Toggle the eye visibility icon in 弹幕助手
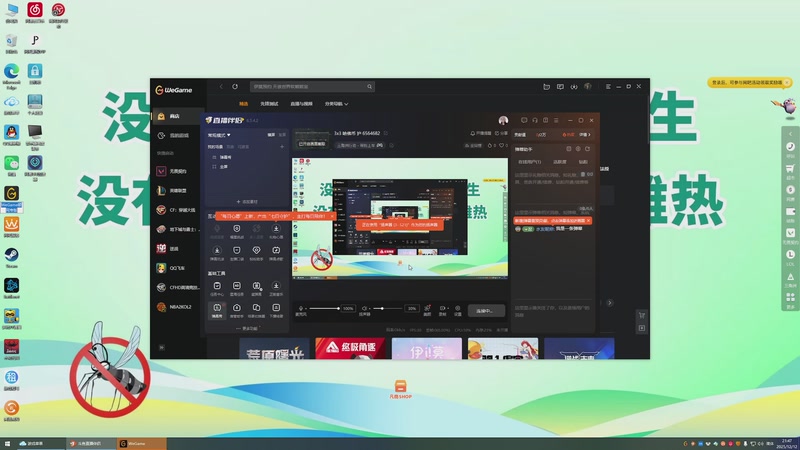800x450 pixels. click(590, 174)
